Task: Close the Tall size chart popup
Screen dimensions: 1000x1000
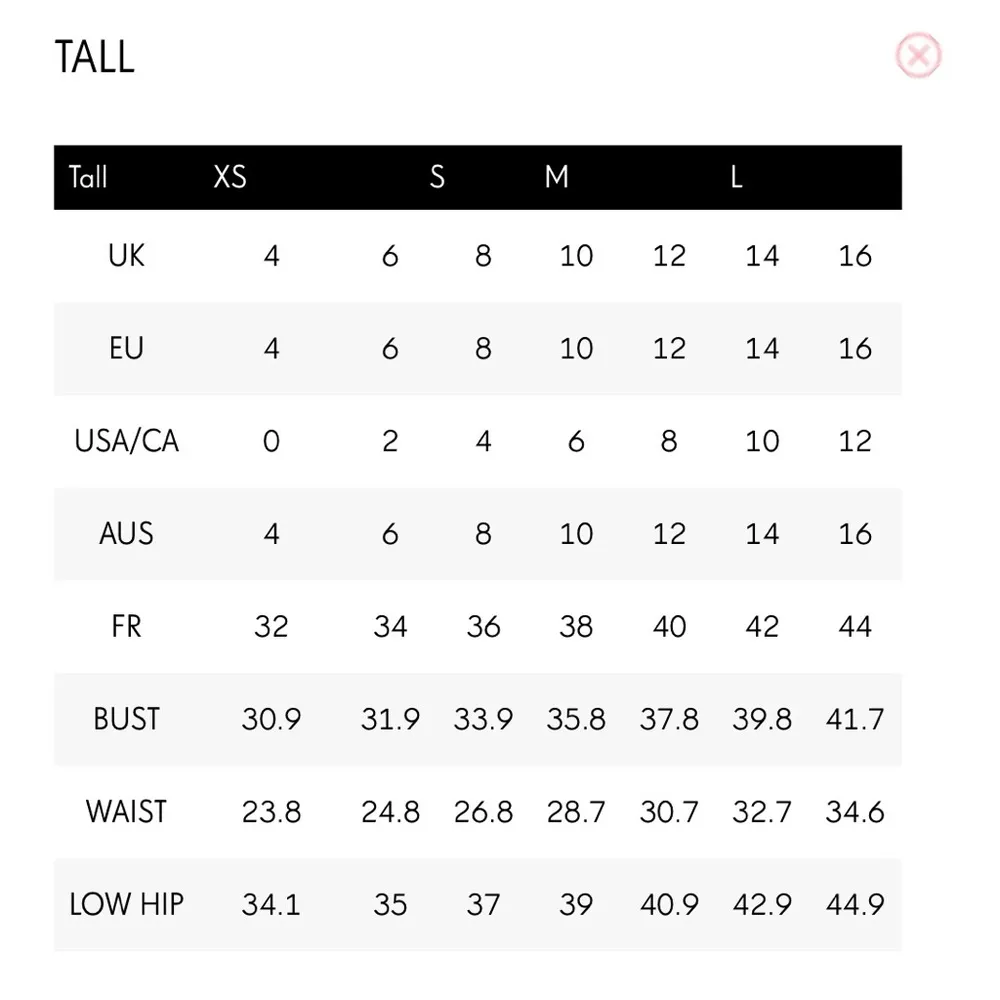Action: (919, 56)
